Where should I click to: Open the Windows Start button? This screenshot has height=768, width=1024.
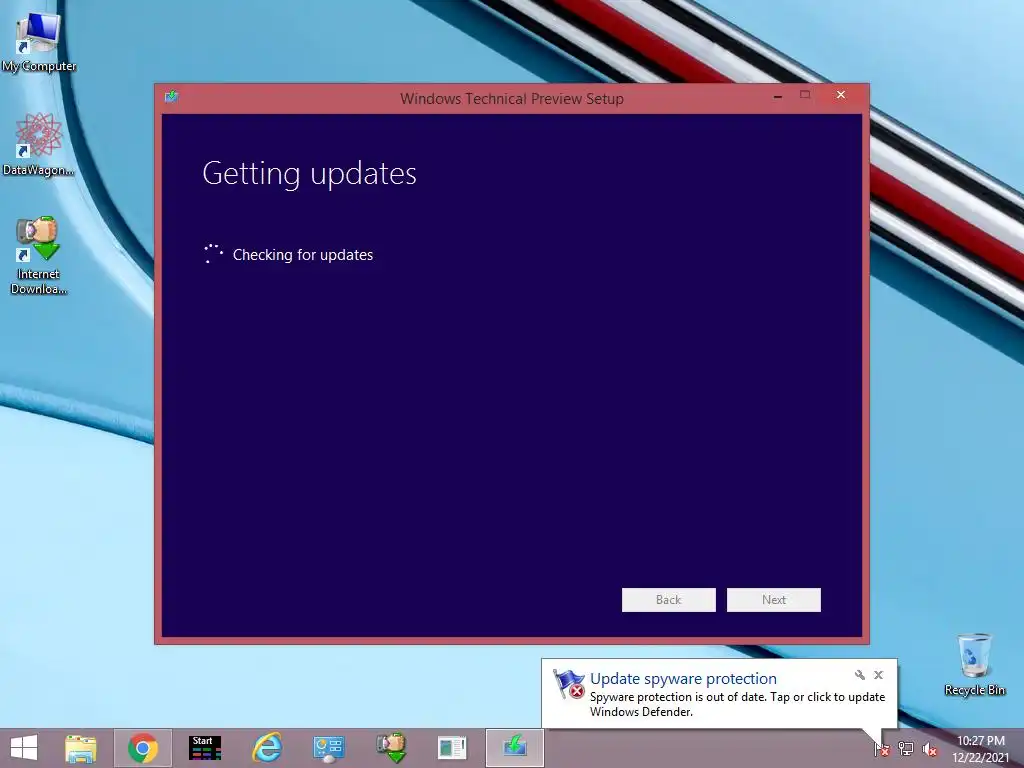24,748
